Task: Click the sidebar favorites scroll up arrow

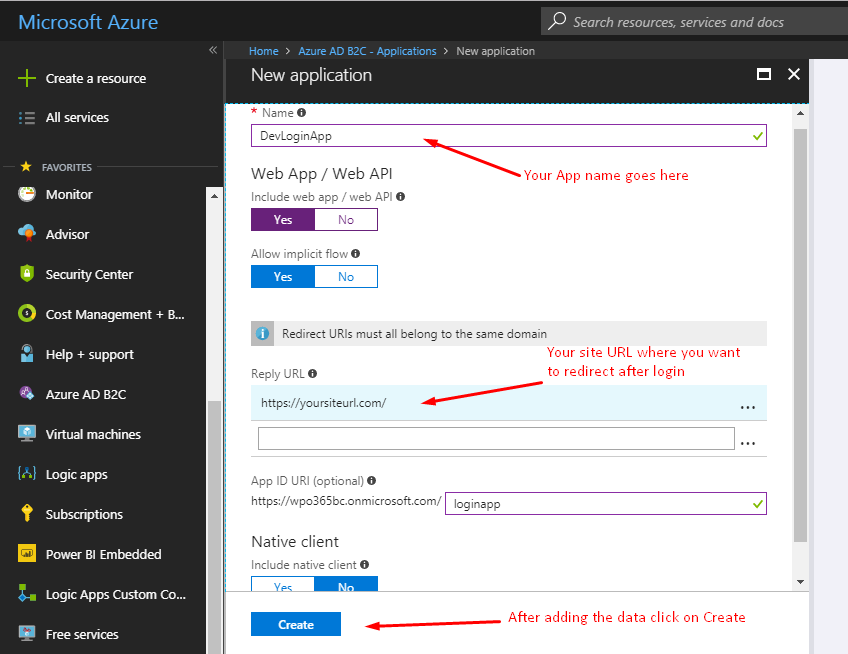Action: pos(214,196)
